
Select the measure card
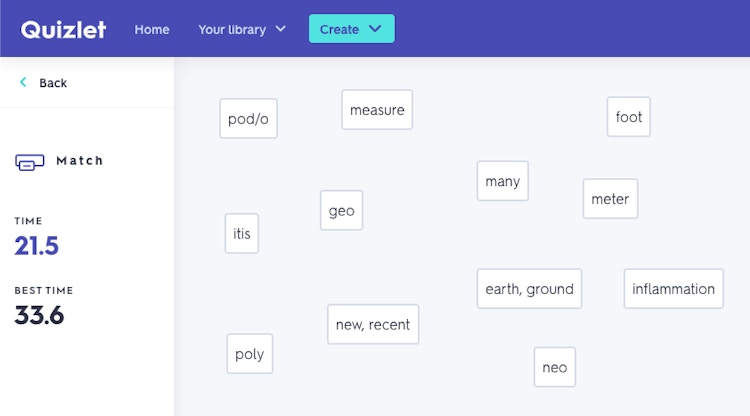[x=377, y=109]
